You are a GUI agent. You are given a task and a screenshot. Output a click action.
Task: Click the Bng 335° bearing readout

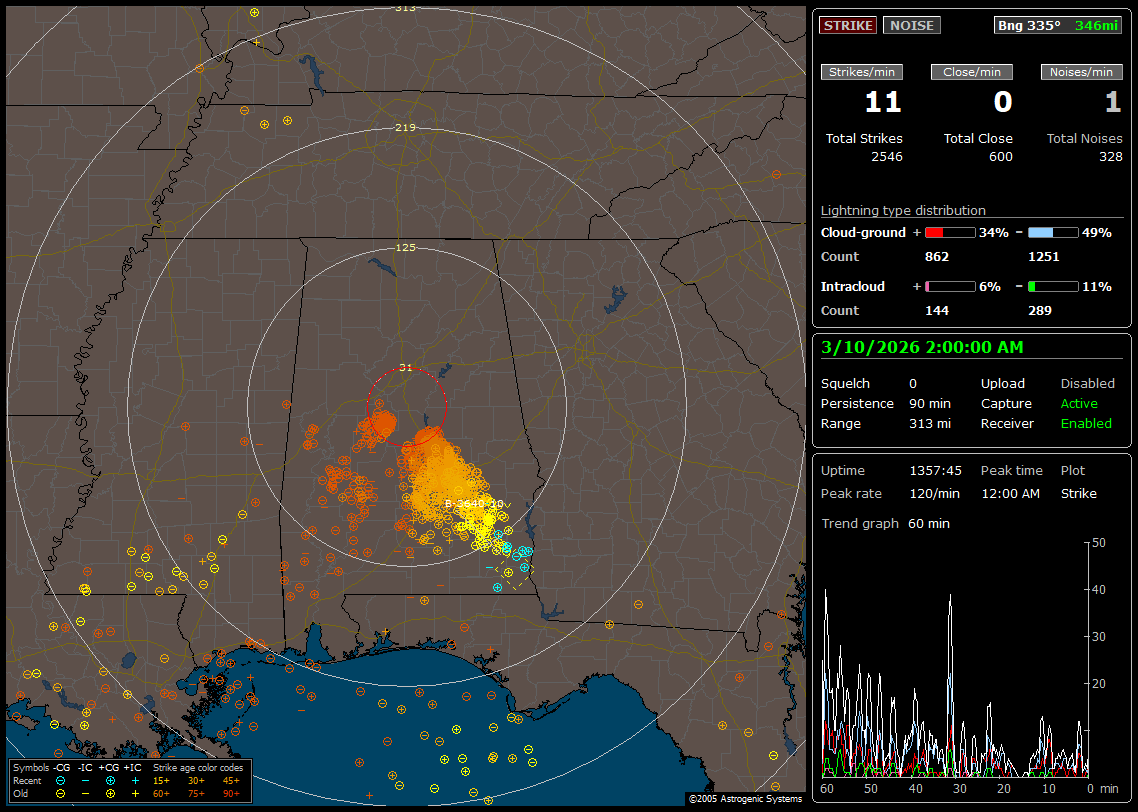[x=1029, y=26]
